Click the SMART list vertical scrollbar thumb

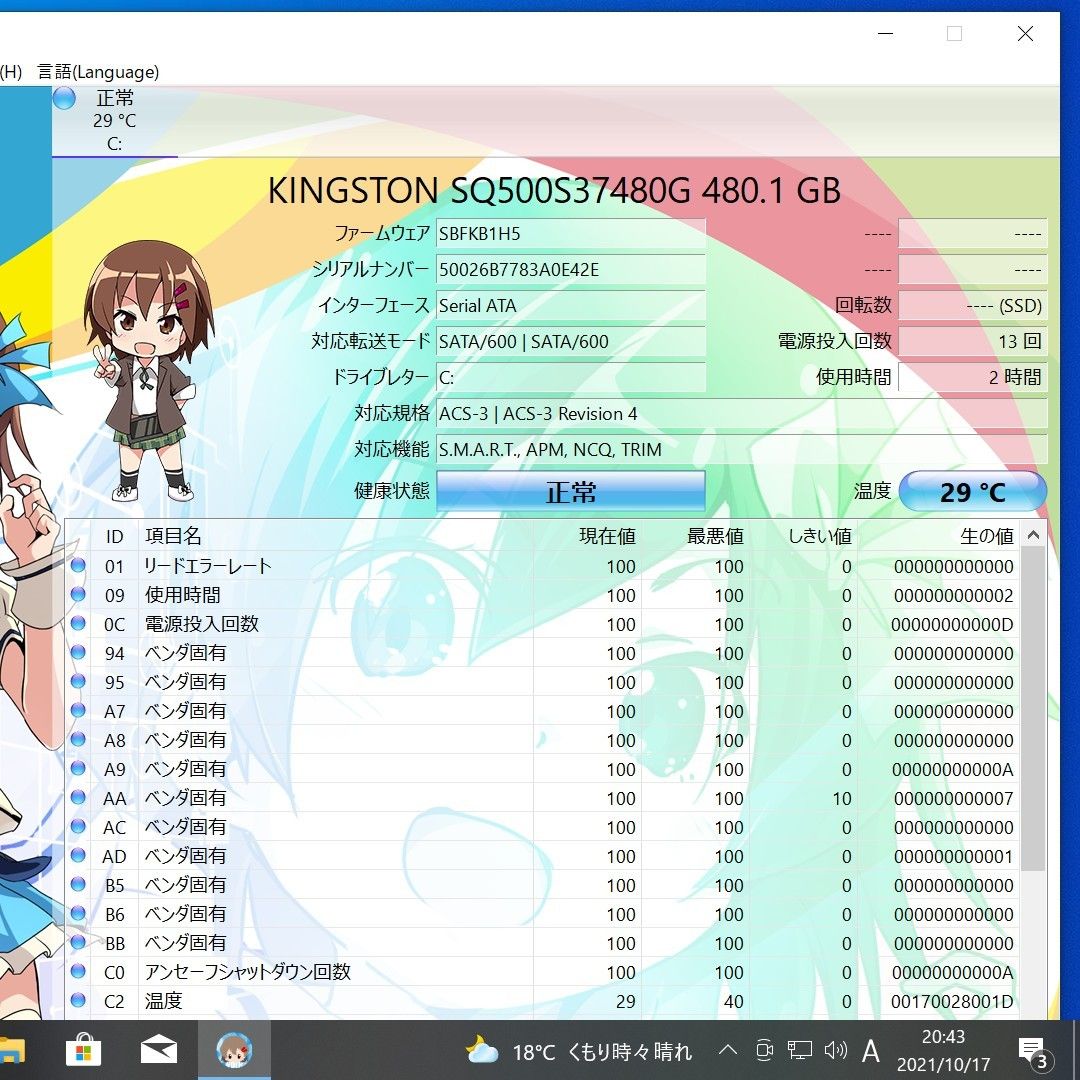tap(1033, 709)
